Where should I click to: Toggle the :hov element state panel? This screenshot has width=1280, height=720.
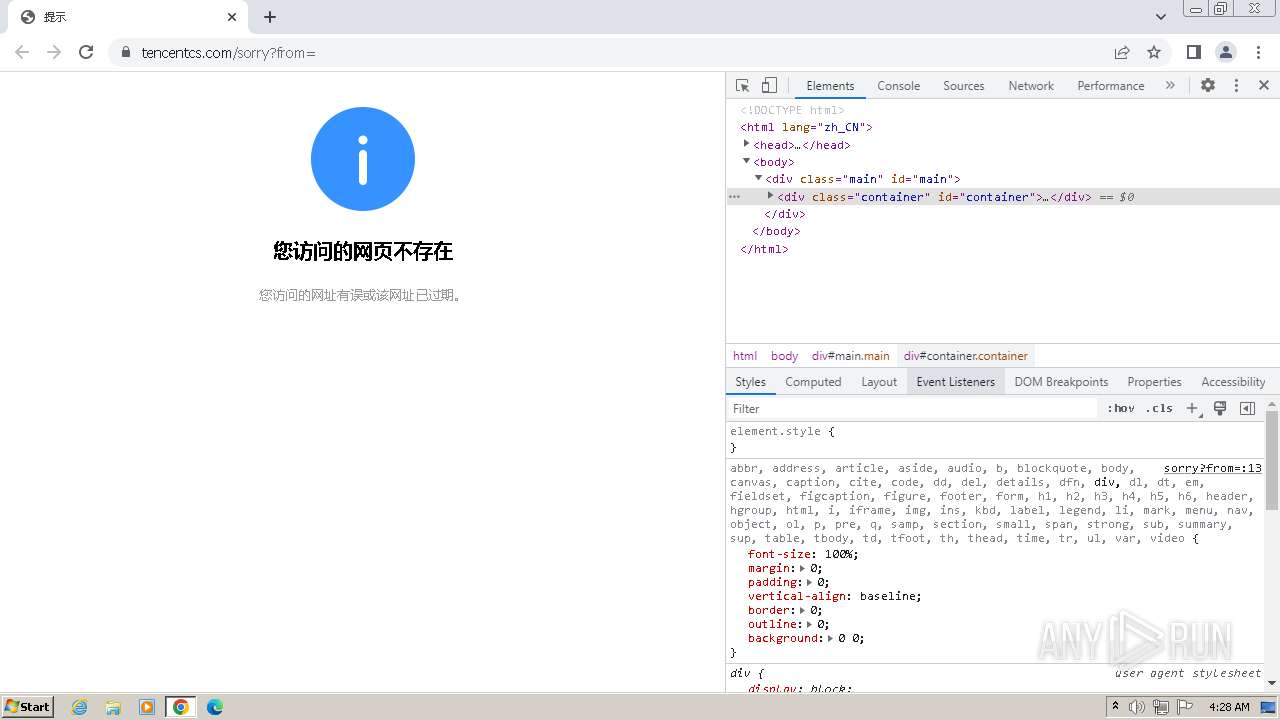coord(1120,408)
